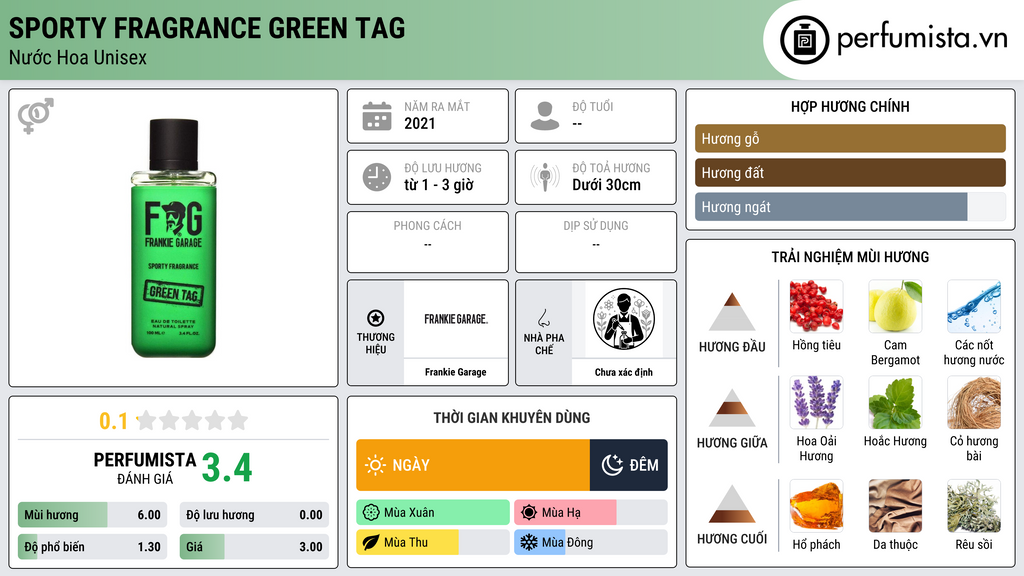1024x576 pixels.
Task: Click the Cỏ hương bài vetiver image
Action: tap(974, 402)
